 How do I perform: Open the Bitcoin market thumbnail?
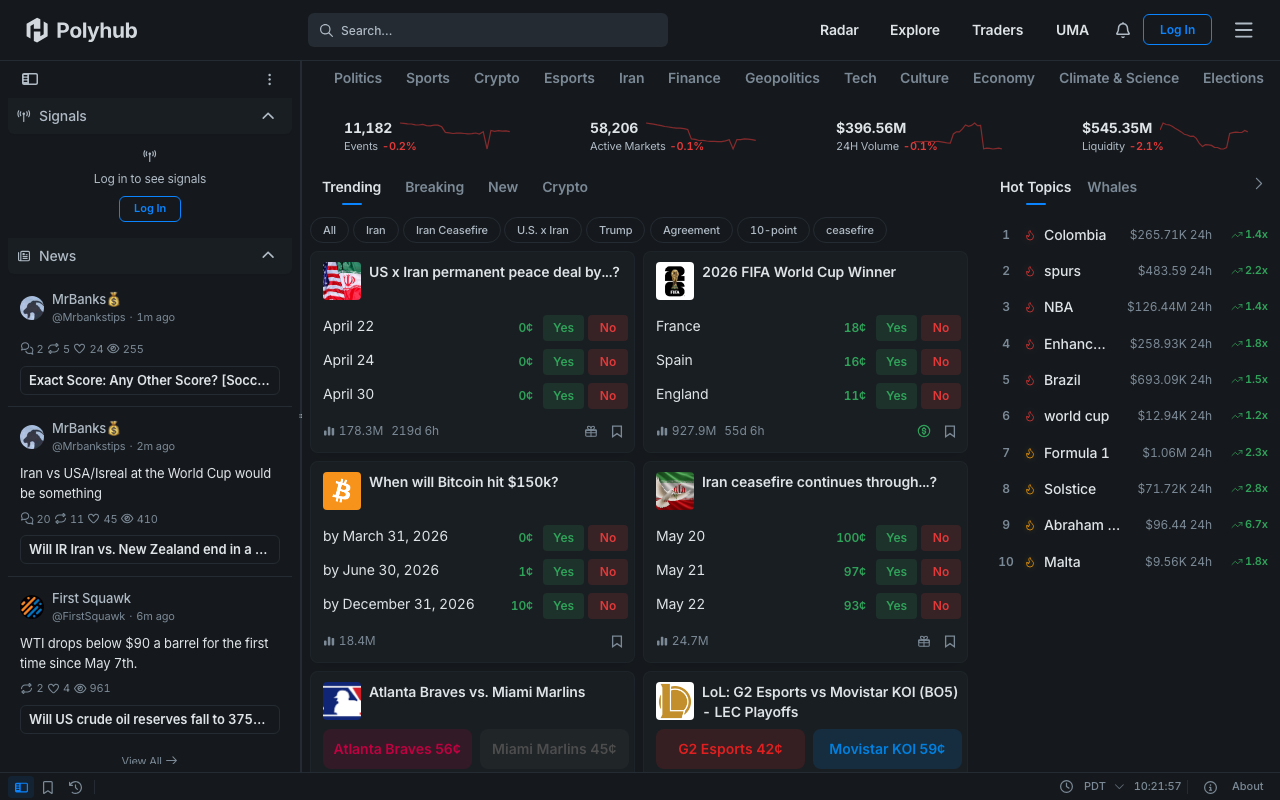pyautogui.click(x=342, y=491)
